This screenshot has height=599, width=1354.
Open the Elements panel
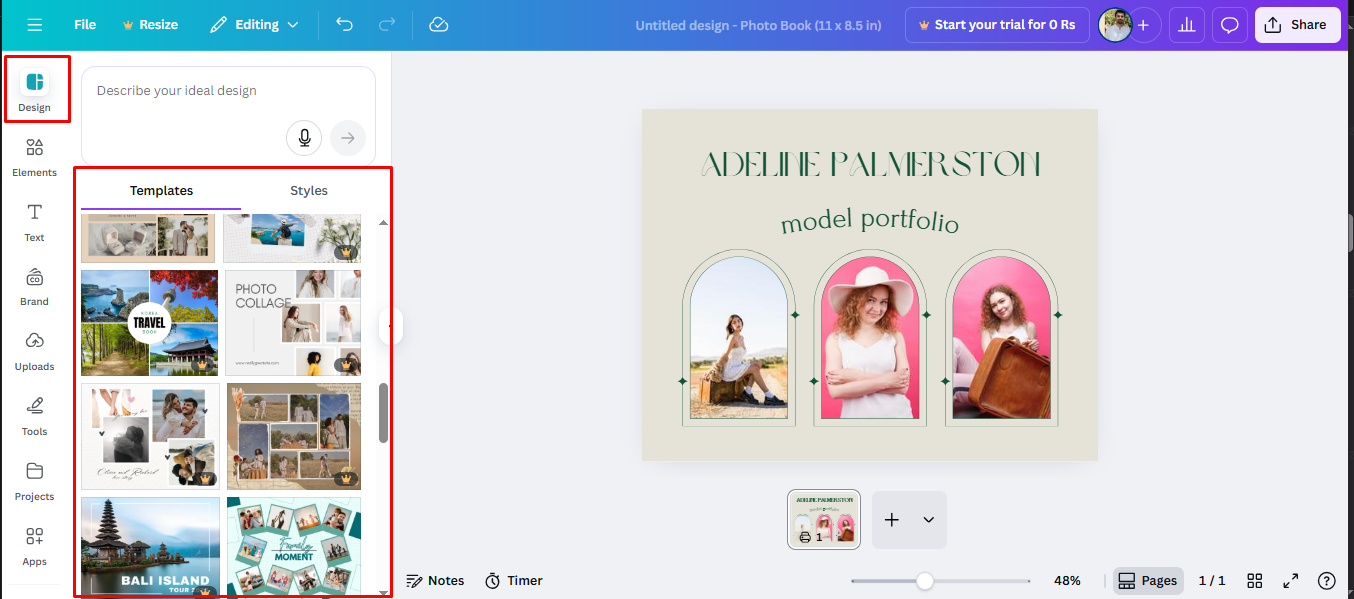click(x=34, y=155)
